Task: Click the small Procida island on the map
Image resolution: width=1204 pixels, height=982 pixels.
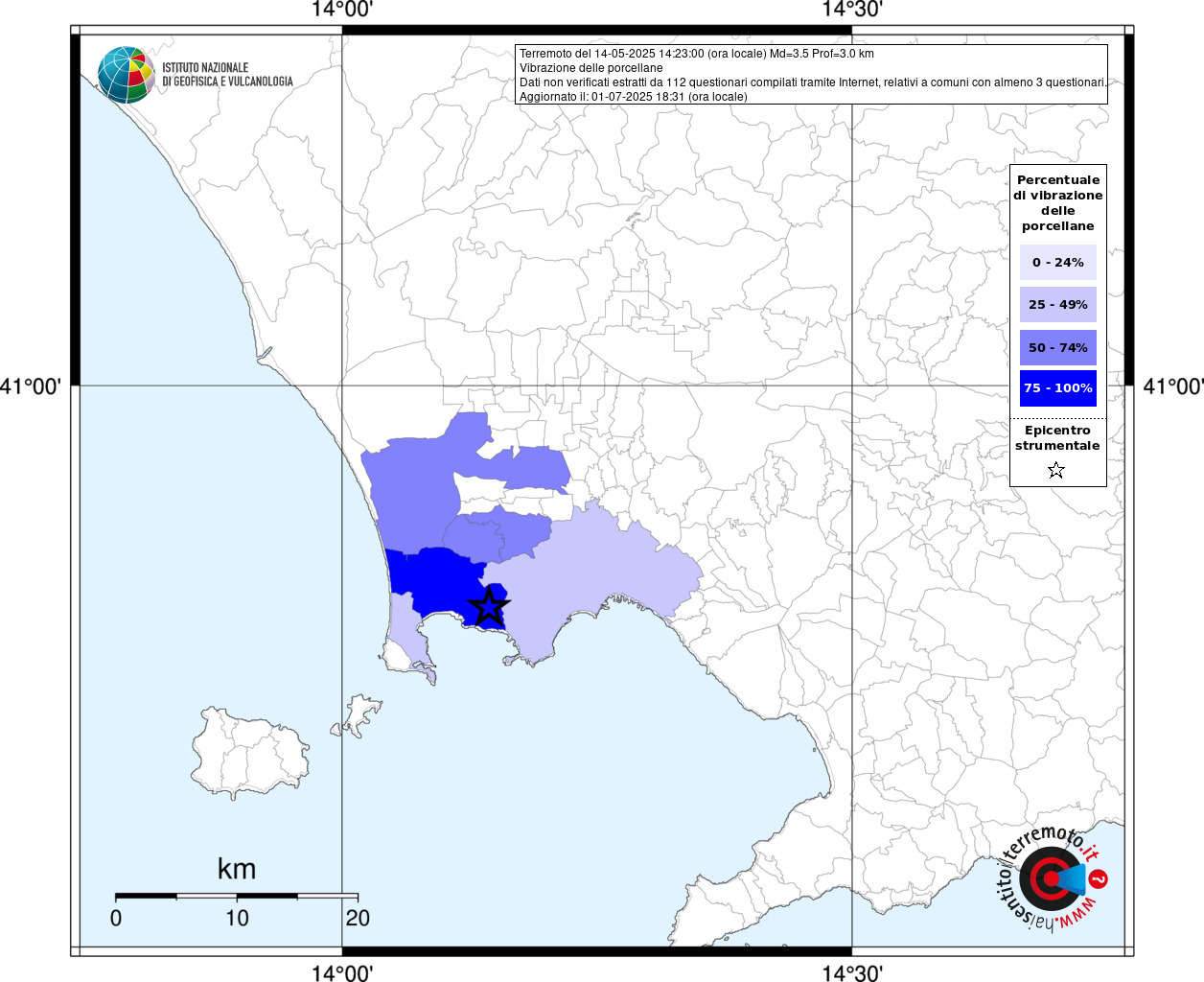Action: tap(359, 714)
